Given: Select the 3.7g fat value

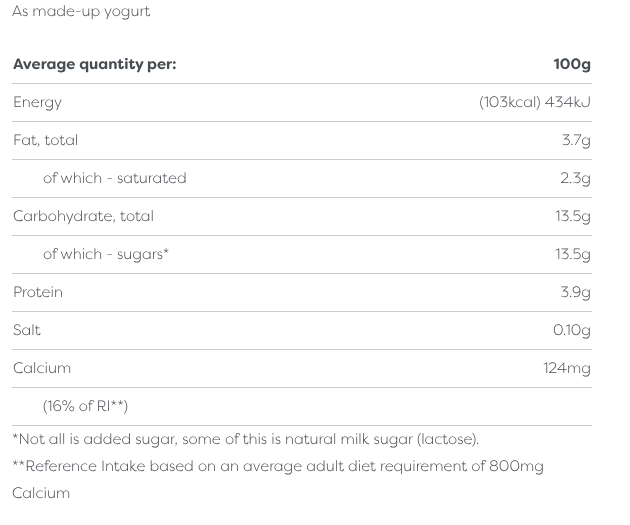Looking at the screenshot, I should click(x=576, y=140).
